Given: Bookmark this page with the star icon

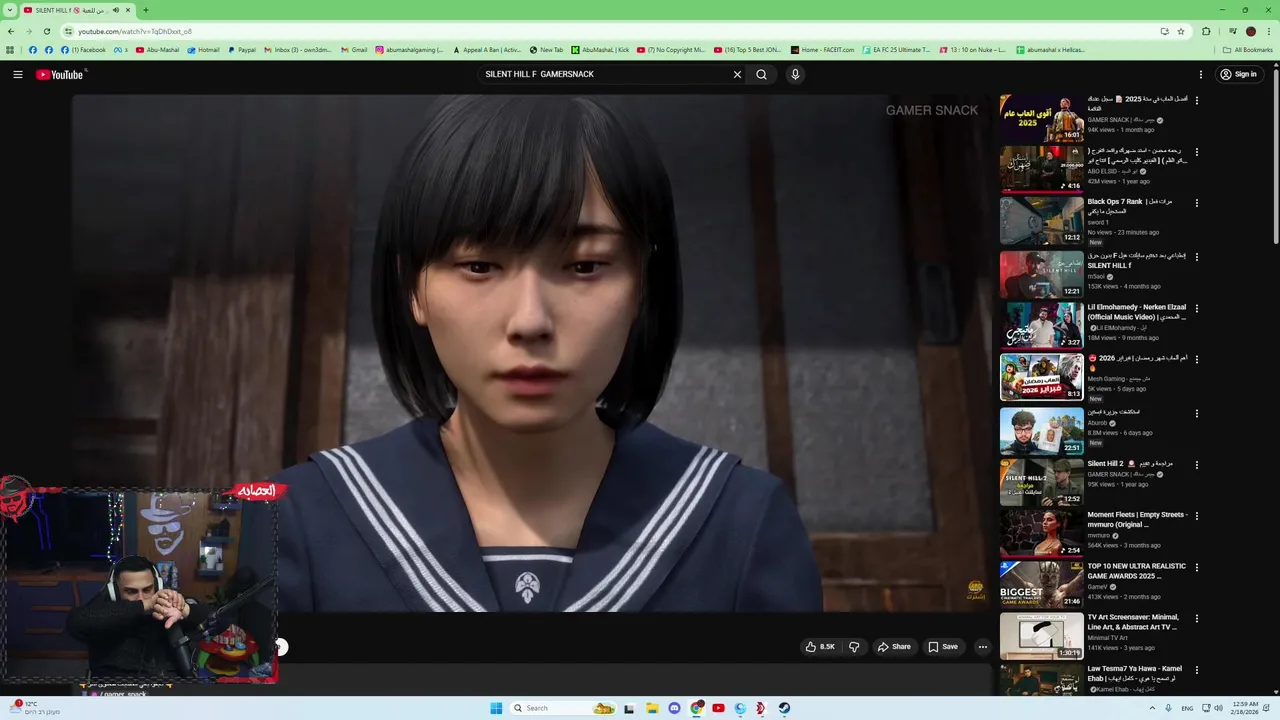Looking at the screenshot, I should tap(1181, 31).
